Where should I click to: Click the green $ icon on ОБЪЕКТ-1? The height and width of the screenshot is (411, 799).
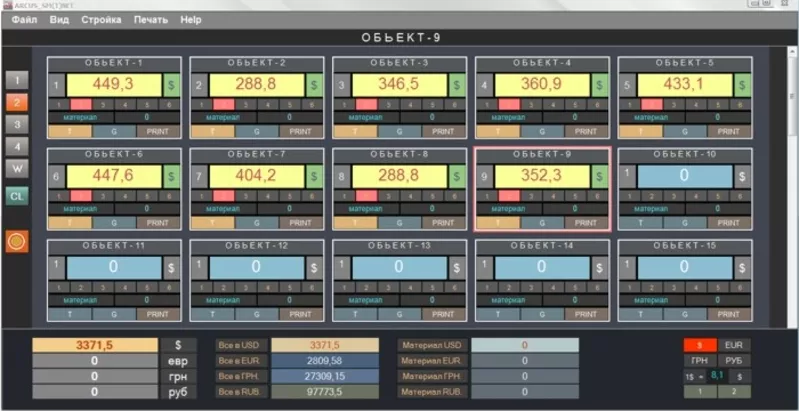click(x=171, y=86)
